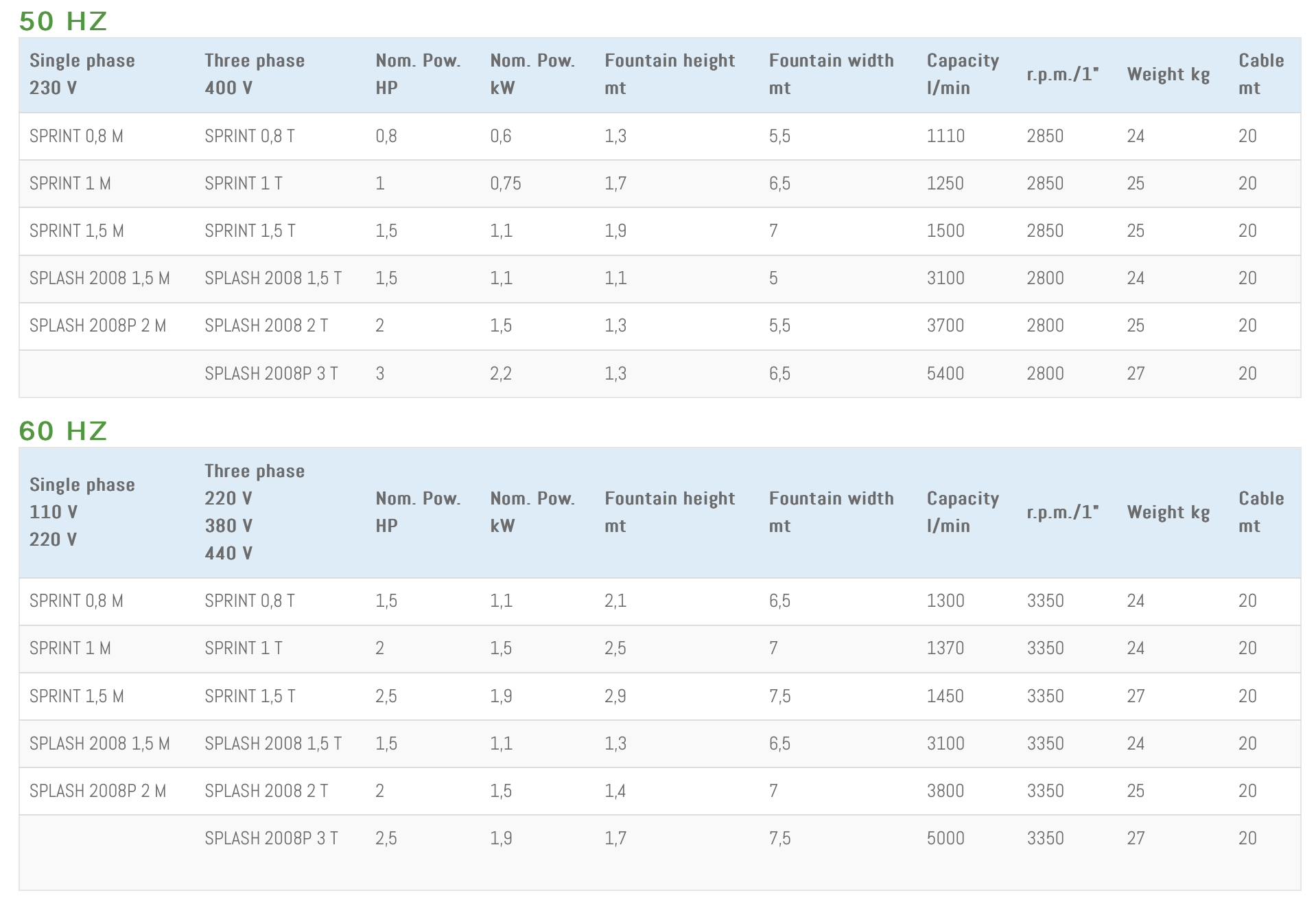Click the nominal power value 0,75 kW

click(x=505, y=184)
